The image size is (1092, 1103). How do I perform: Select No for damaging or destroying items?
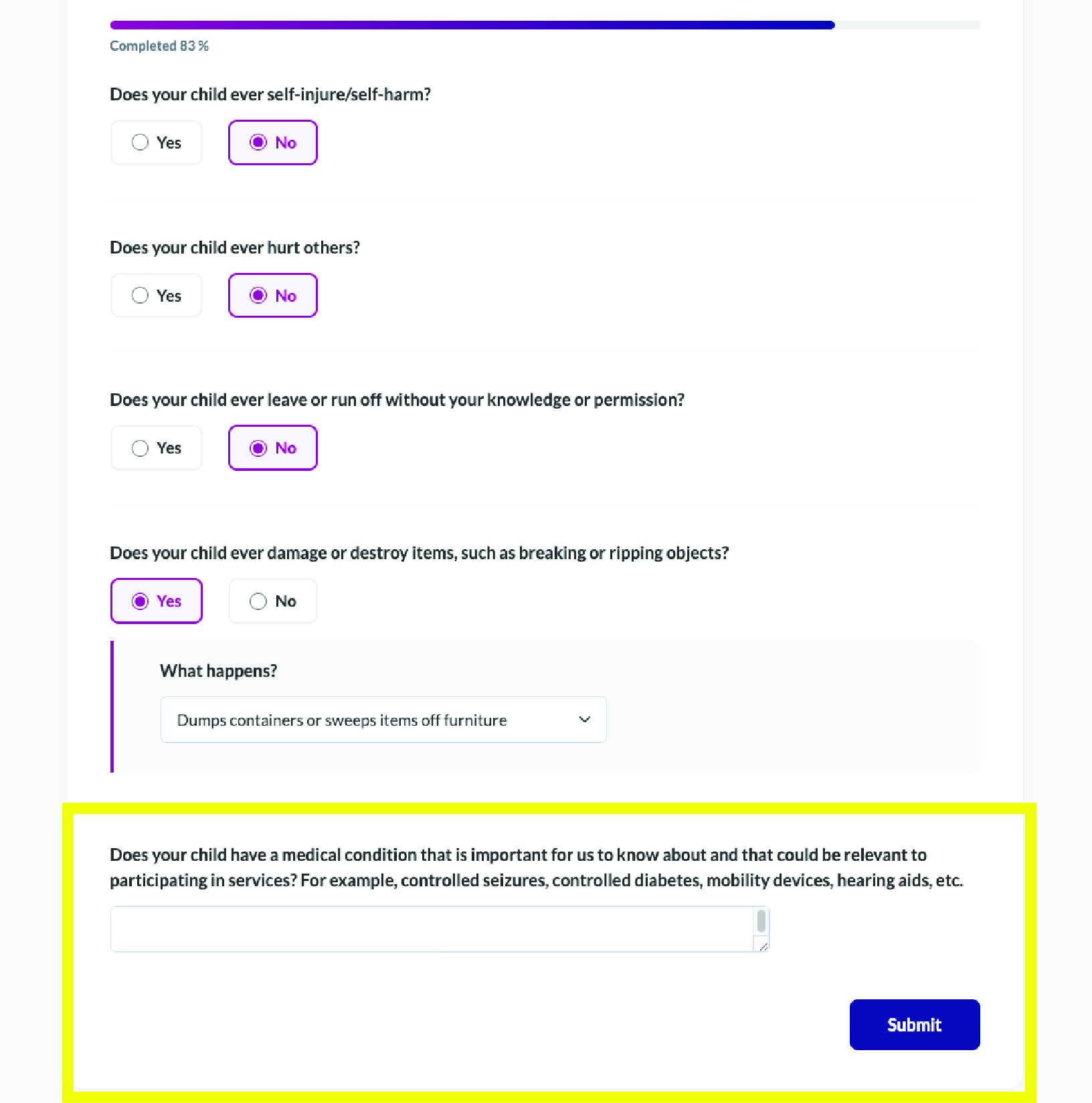coord(273,601)
